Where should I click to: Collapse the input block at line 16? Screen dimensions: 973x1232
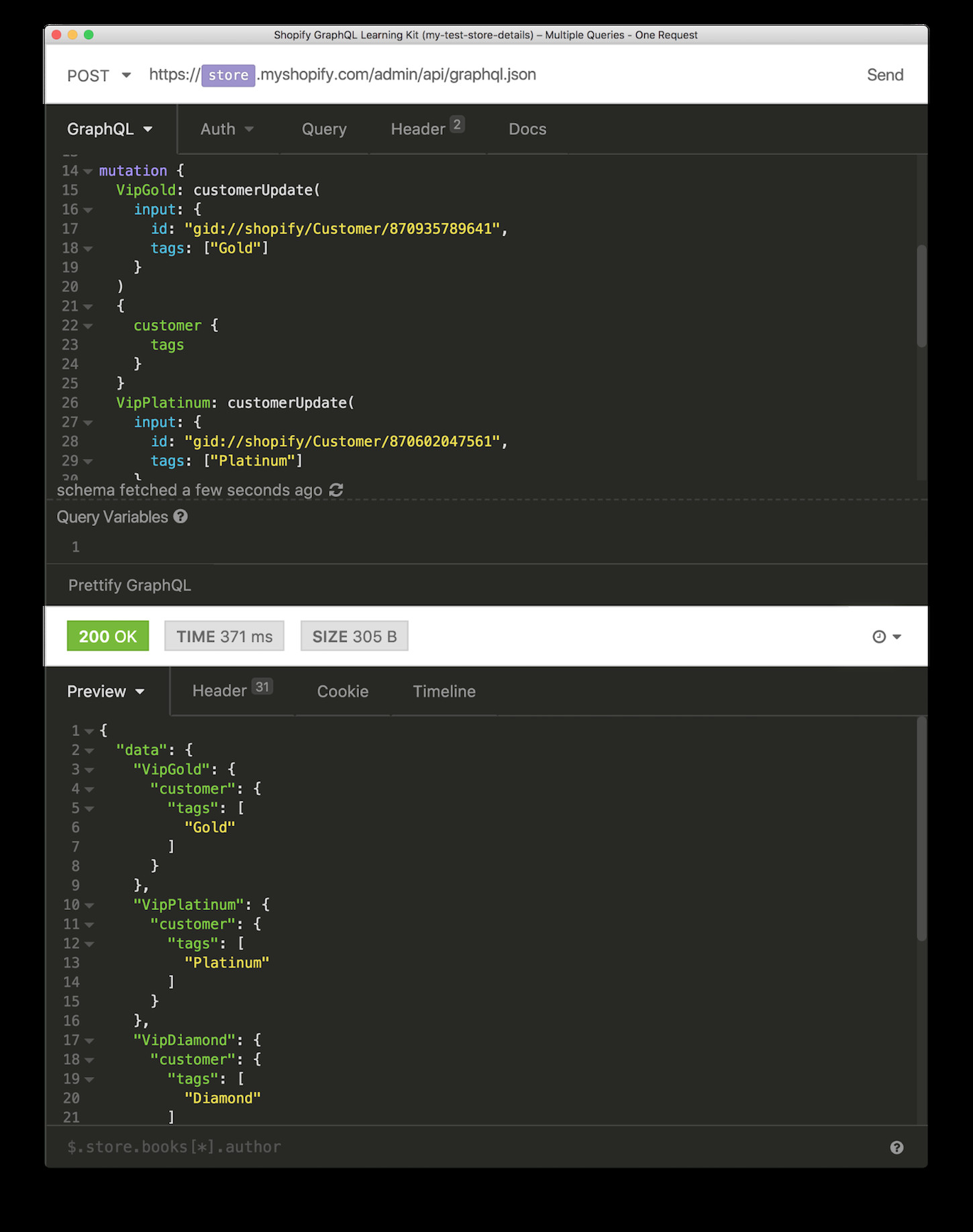tap(88, 210)
